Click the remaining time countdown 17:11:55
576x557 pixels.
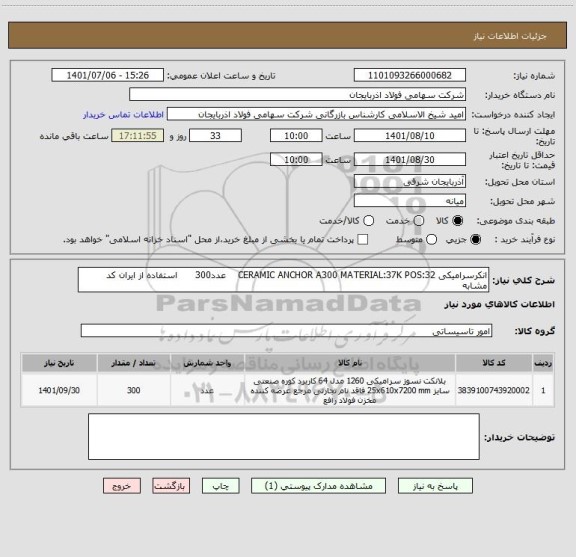138,136
